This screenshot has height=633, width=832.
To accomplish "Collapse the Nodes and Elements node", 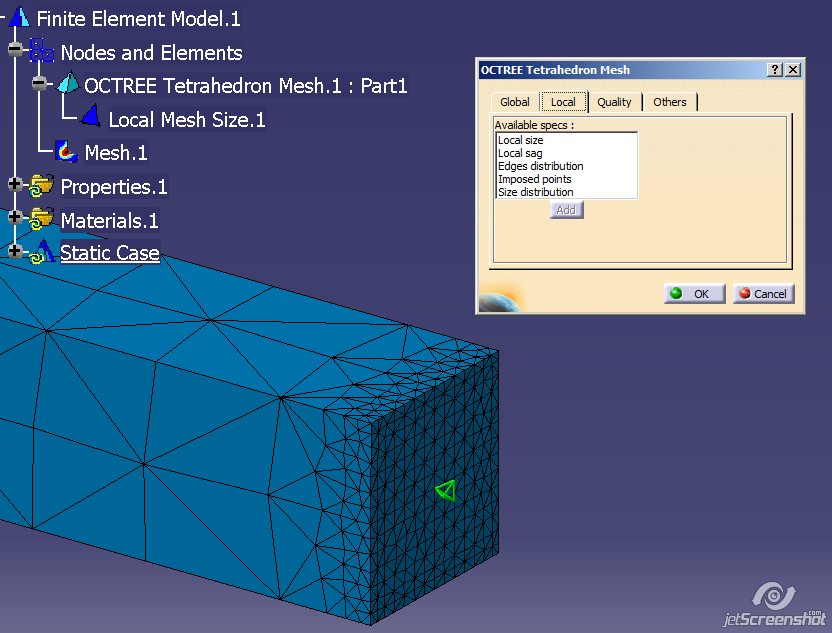I will pyautogui.click(x=15, y=49).
